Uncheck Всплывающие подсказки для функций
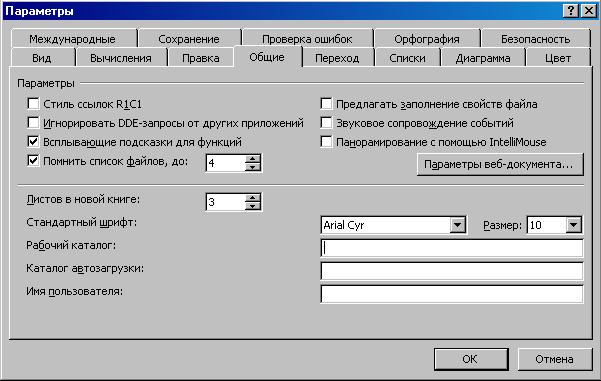 click(33, 142)
